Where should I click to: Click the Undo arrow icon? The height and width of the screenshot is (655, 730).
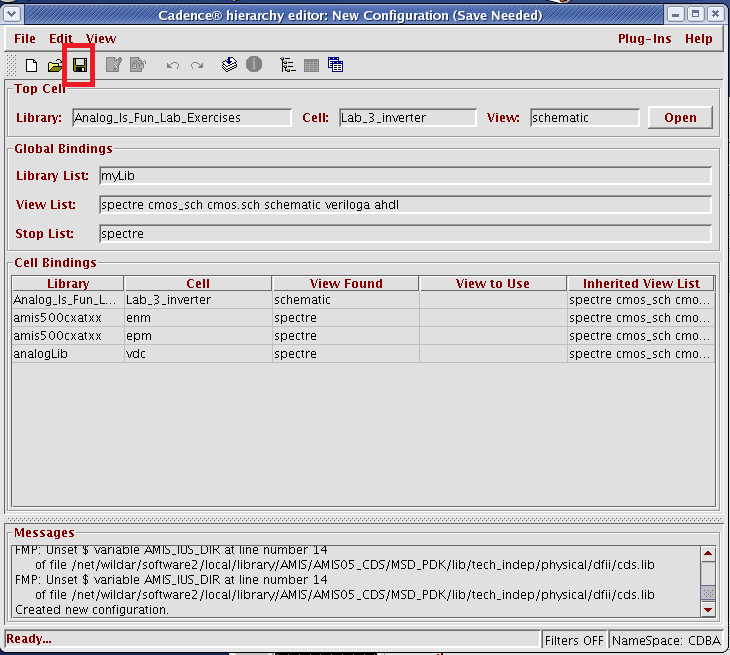coord(173,65)
